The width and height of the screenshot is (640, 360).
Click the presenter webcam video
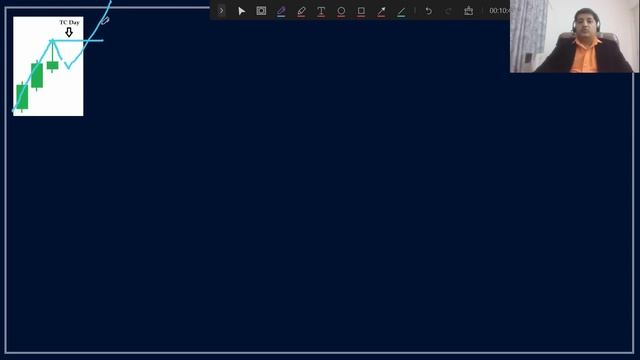pos(574,36)
